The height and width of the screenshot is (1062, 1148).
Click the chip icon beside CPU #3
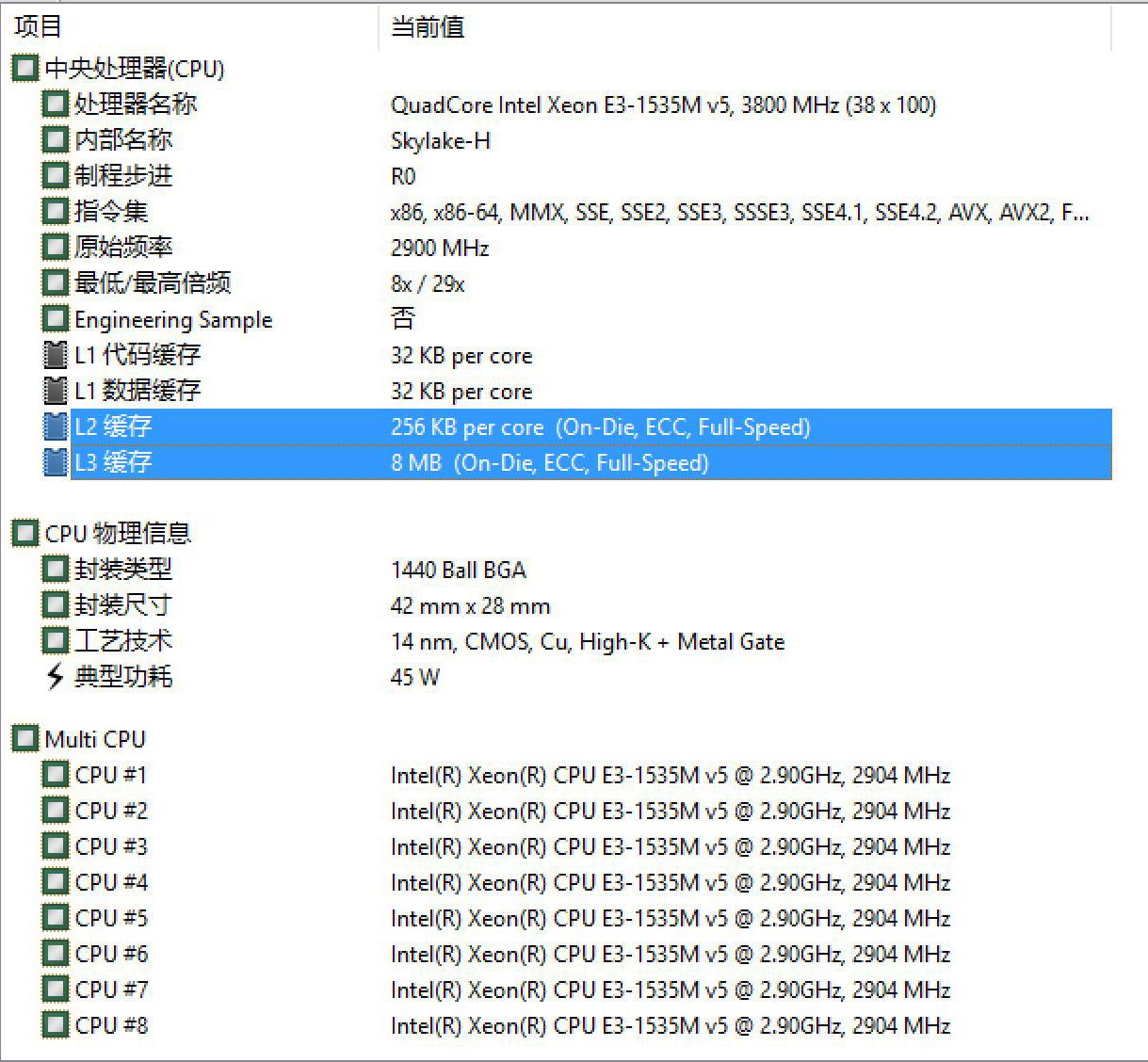click(56, 845)
